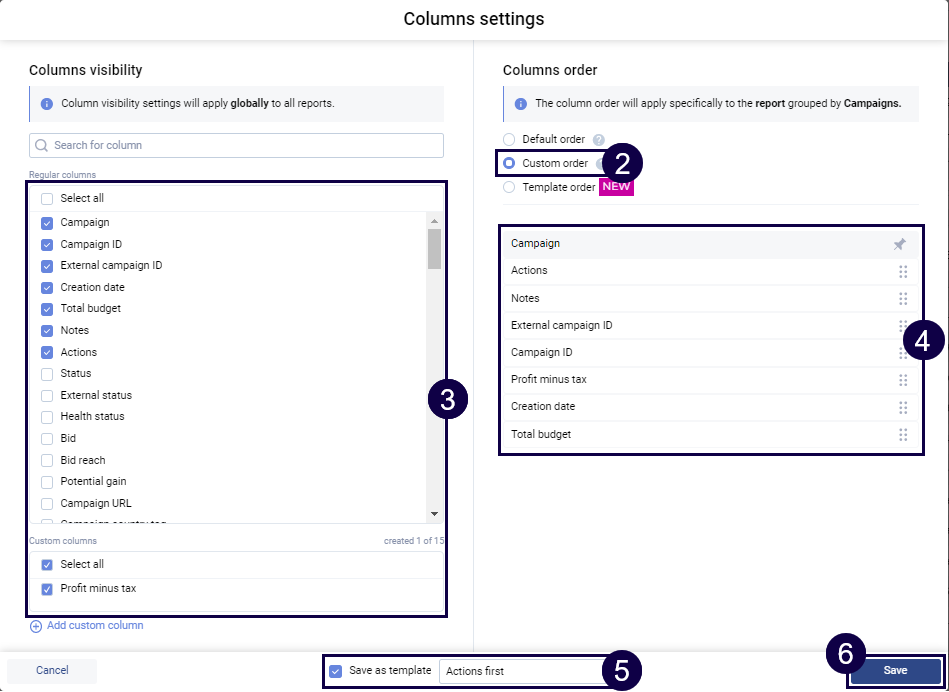Click drag handle beside Notes in order list

903,298
